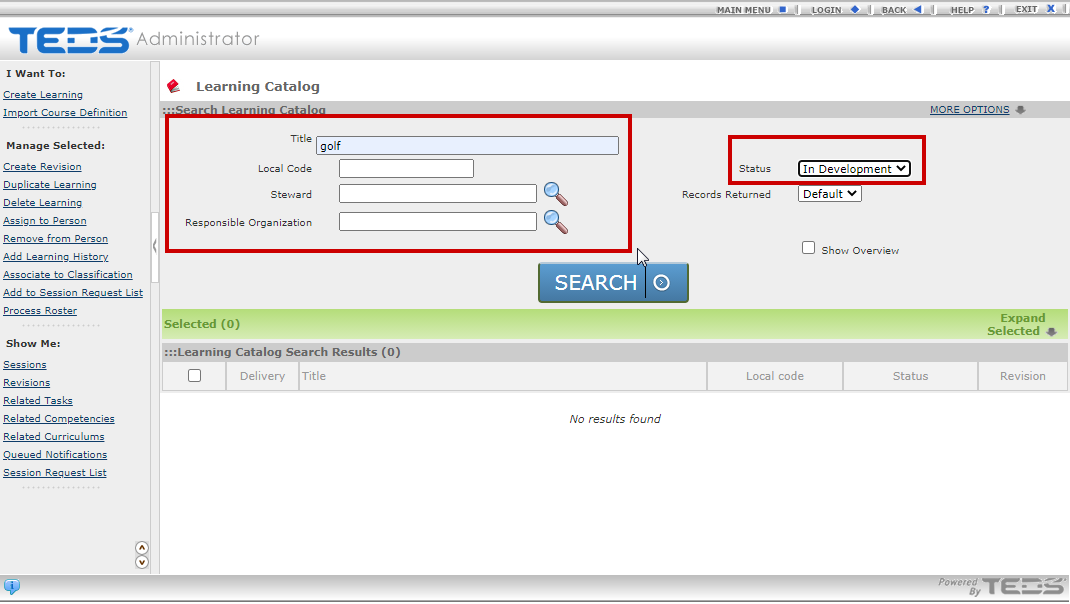Click the No results found message
1070x604 pixels.
pos(615,419)
